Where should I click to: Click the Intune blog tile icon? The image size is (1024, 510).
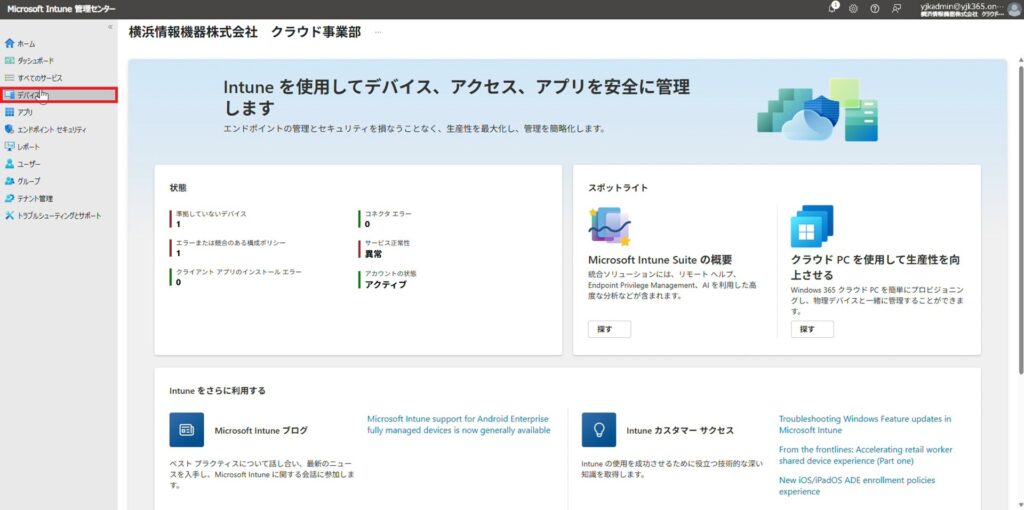coord(186,430)
